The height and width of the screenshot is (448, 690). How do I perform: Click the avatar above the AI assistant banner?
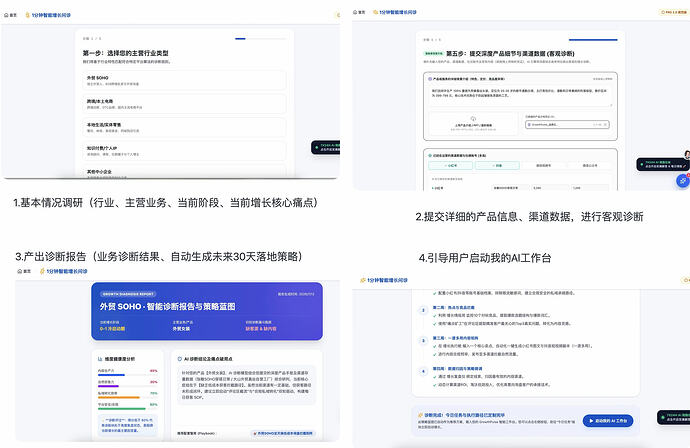coord(687,154)
